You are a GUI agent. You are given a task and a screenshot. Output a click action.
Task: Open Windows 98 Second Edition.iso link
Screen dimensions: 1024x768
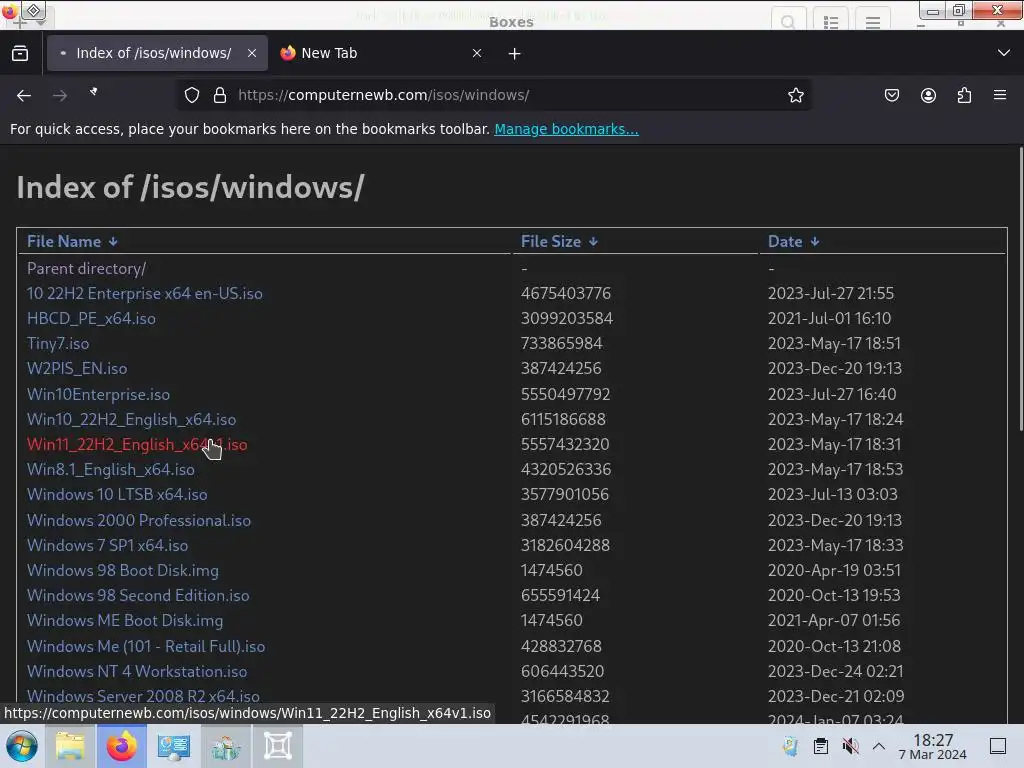point(138,596)
